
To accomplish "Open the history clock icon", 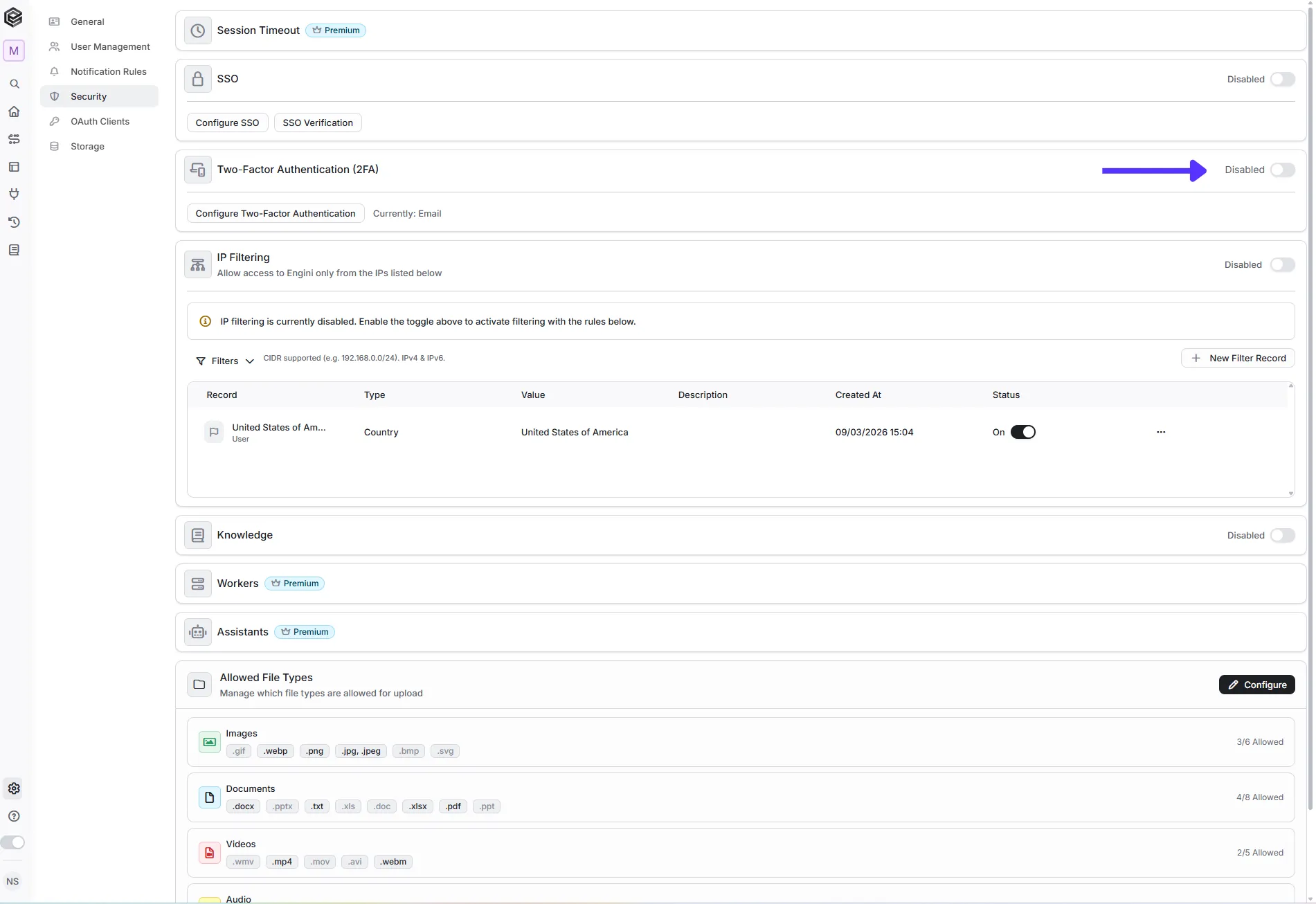I will (x=14, y=222).
